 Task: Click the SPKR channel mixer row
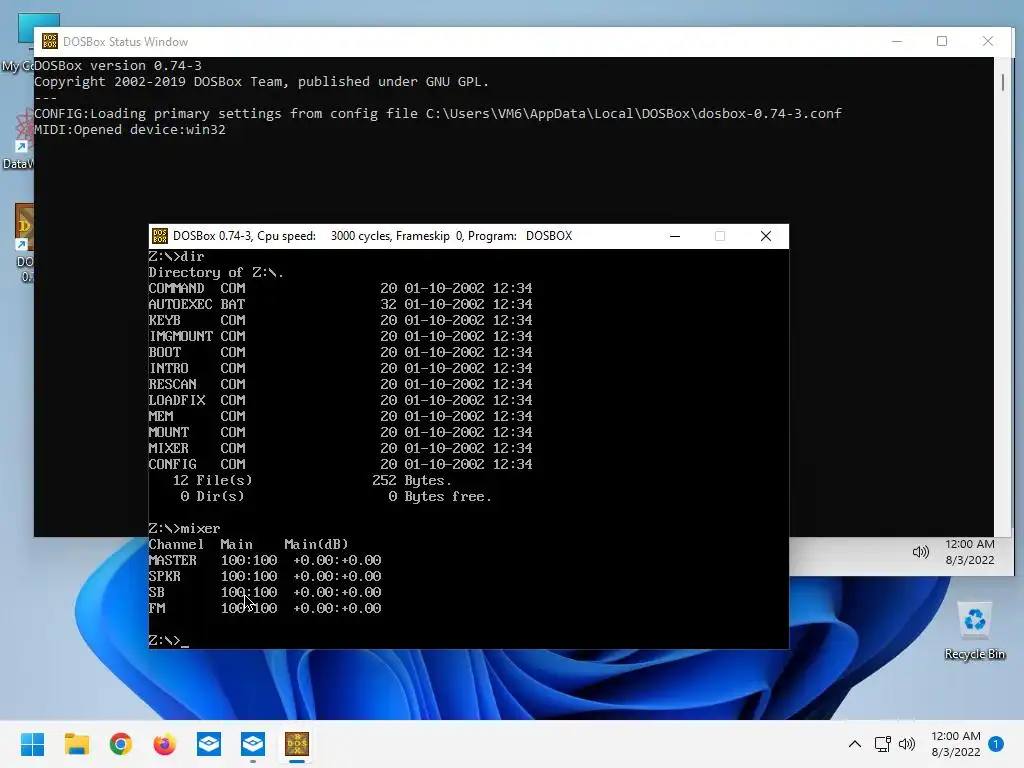coord(264,576)
